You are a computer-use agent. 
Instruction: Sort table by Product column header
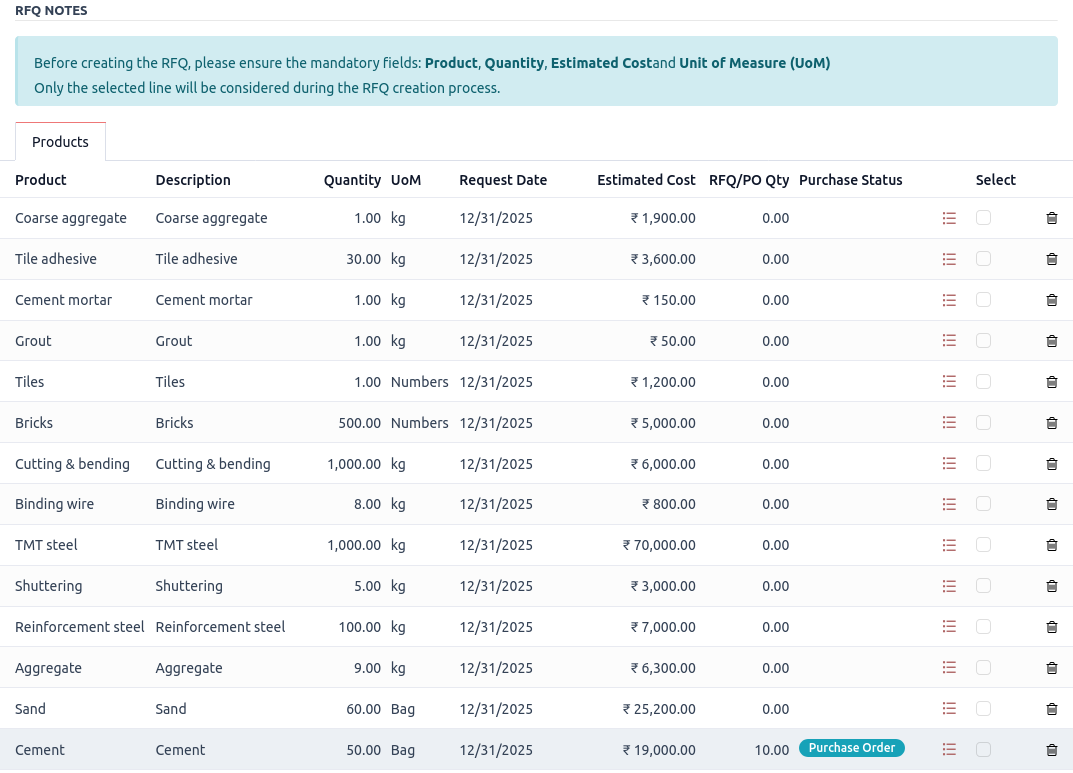point(41,180)
